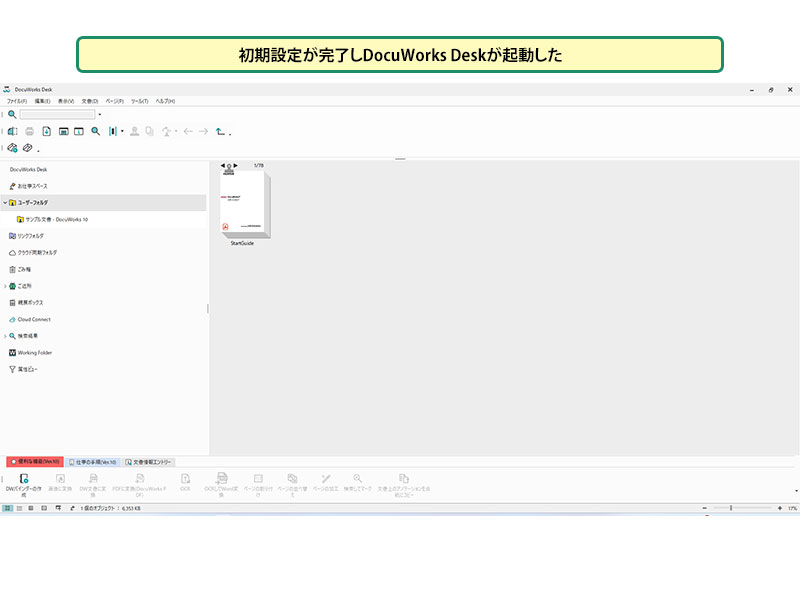Open the dropdown arrow next to the lamp-shaped icon
Image resolution: width=800 pixels, height=600 pixels.
tap(176, 131)
